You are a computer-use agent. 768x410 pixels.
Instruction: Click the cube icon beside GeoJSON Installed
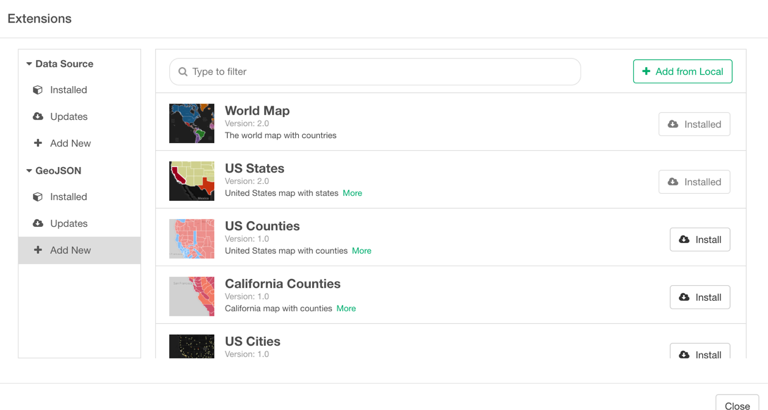pyautogui.click(x=38, y=197)
